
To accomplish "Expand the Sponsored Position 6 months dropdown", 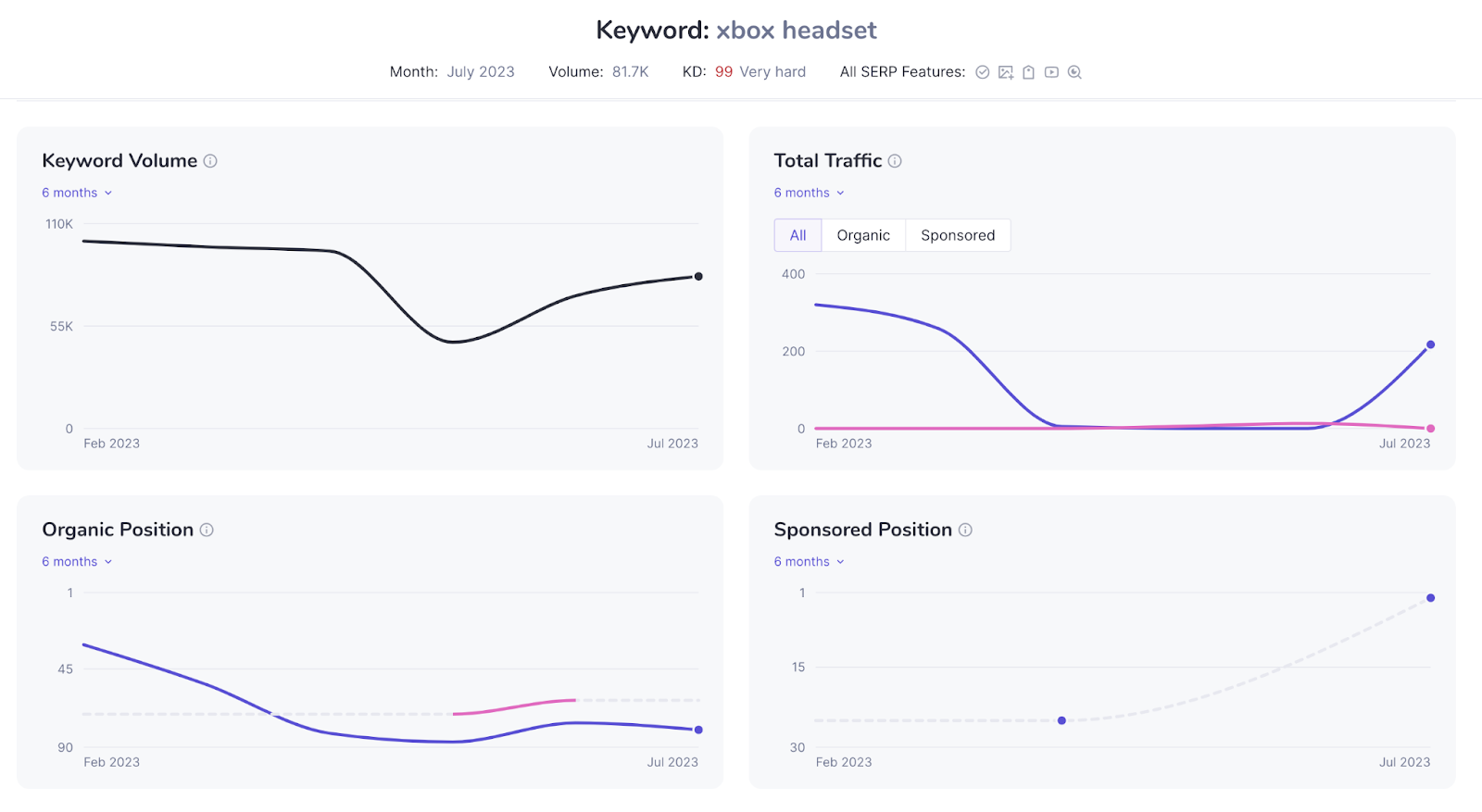I will tap(809, 562).
